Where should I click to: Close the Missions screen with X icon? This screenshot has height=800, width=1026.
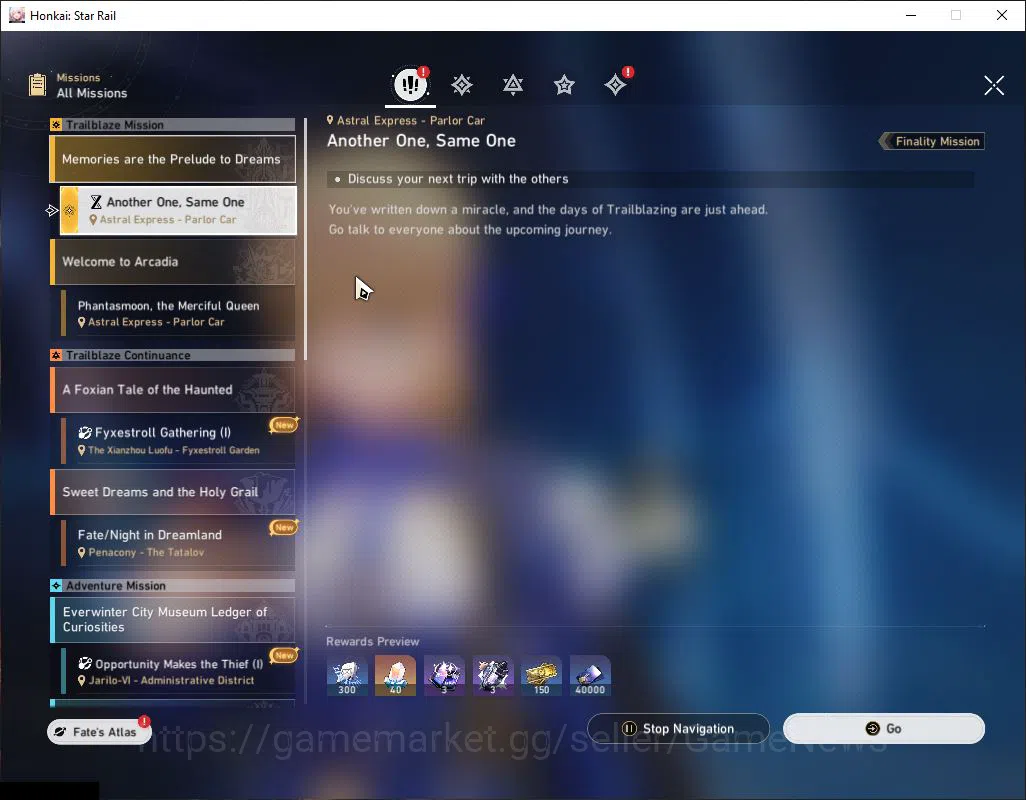click(994, 85)
